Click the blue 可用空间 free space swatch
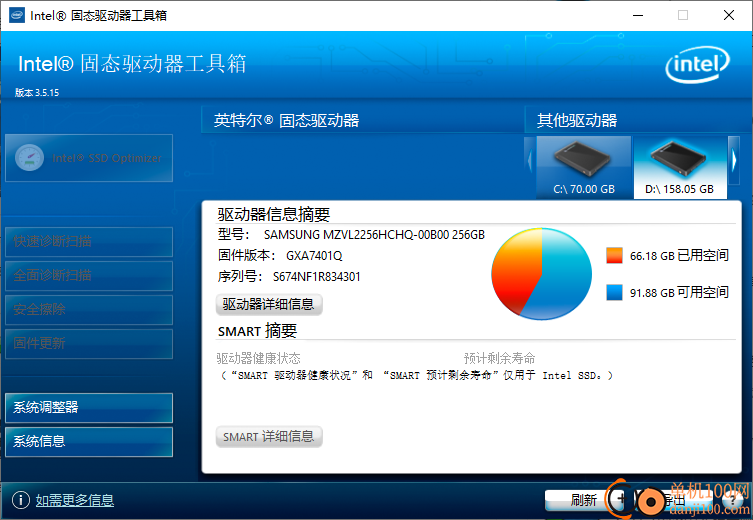 (614, 292)
